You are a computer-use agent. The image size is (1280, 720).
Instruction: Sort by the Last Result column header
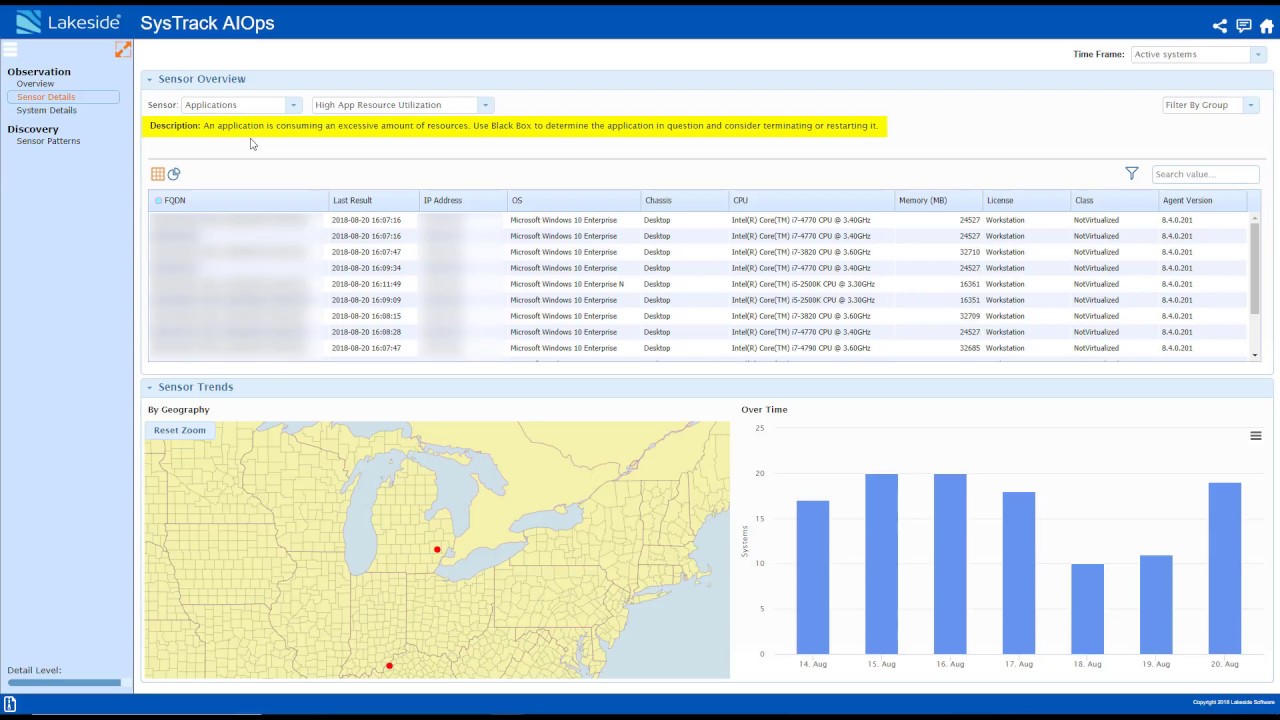coord(373,201)
